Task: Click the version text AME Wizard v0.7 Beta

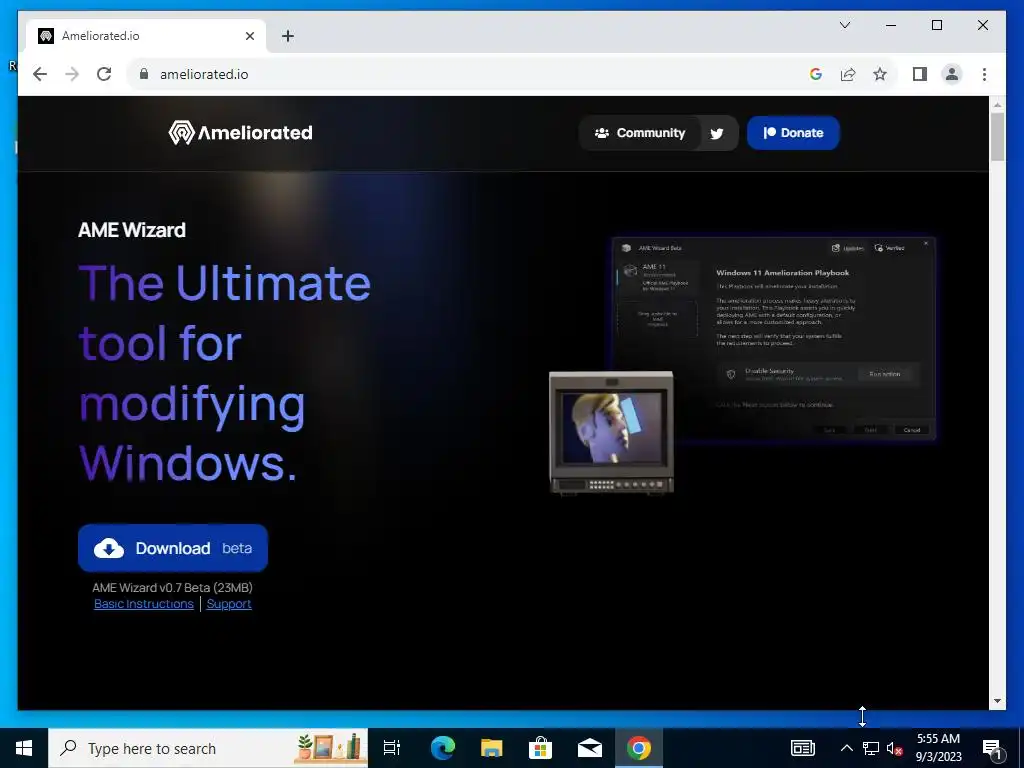Action: (172, 588)
